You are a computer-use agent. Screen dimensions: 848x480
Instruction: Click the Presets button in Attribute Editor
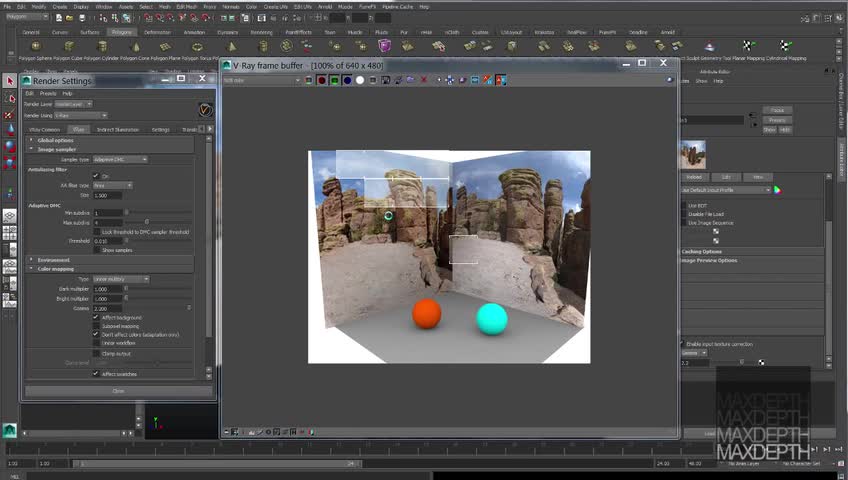coord(778,120)
